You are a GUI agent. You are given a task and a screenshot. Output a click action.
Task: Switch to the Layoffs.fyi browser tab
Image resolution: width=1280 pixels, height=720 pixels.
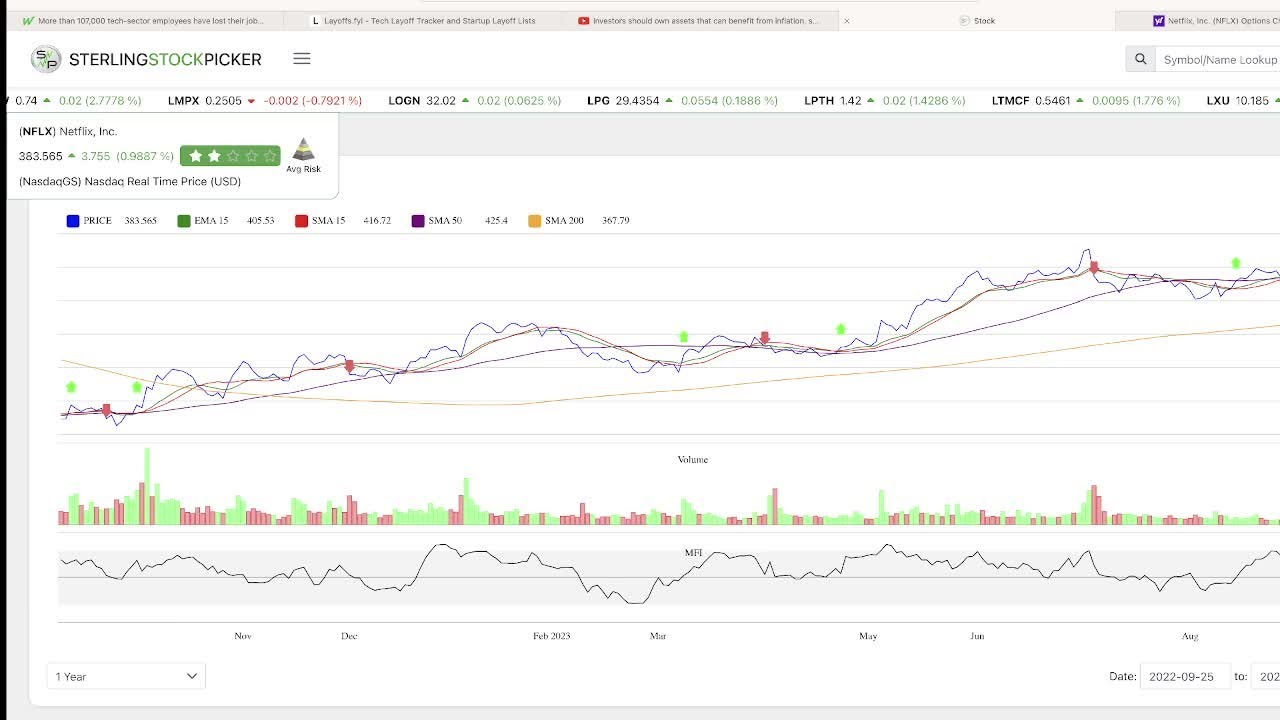point(425,20)
